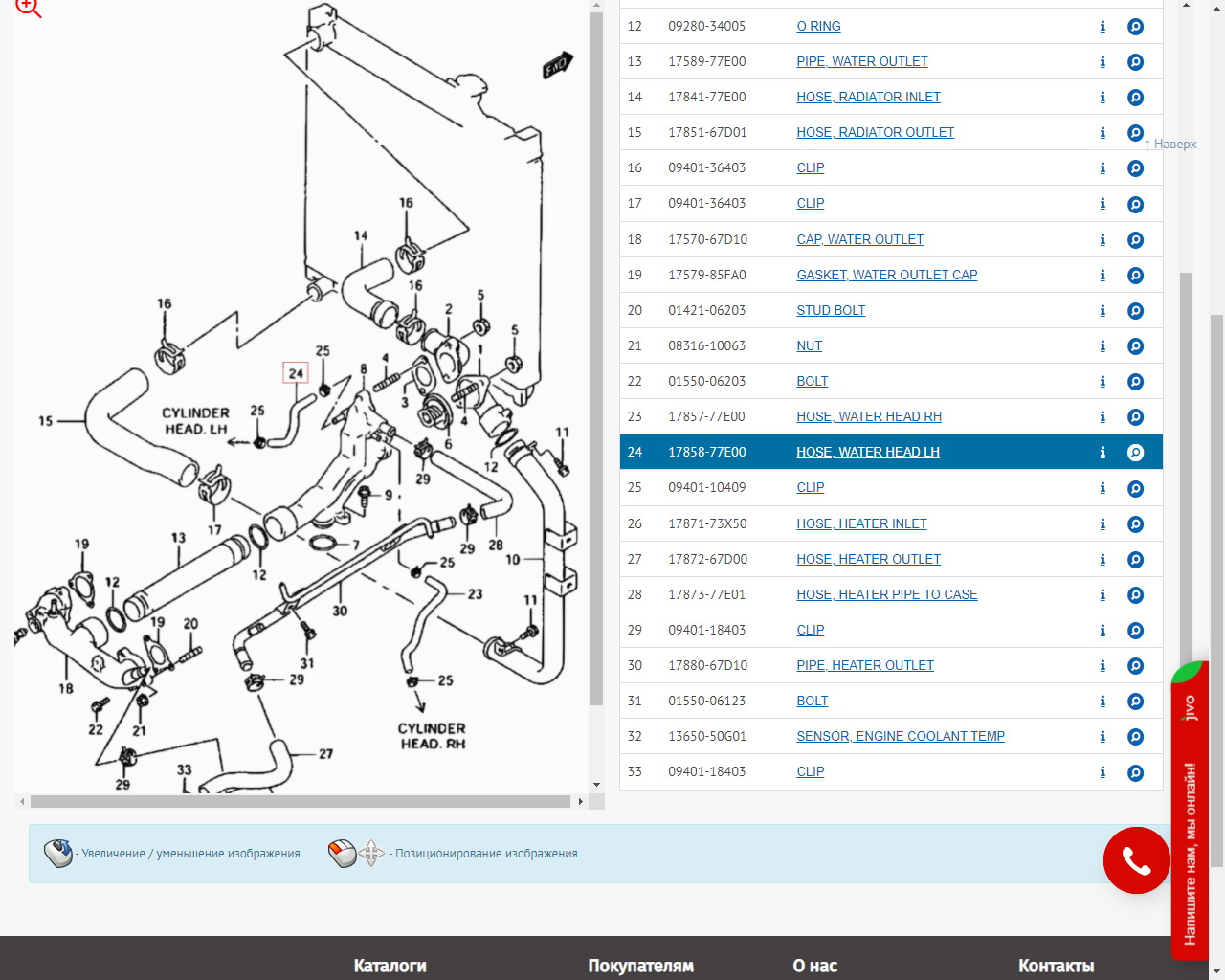1225x980 pixels.
Task: Click search icon for O RING row
Action: 1135,27
